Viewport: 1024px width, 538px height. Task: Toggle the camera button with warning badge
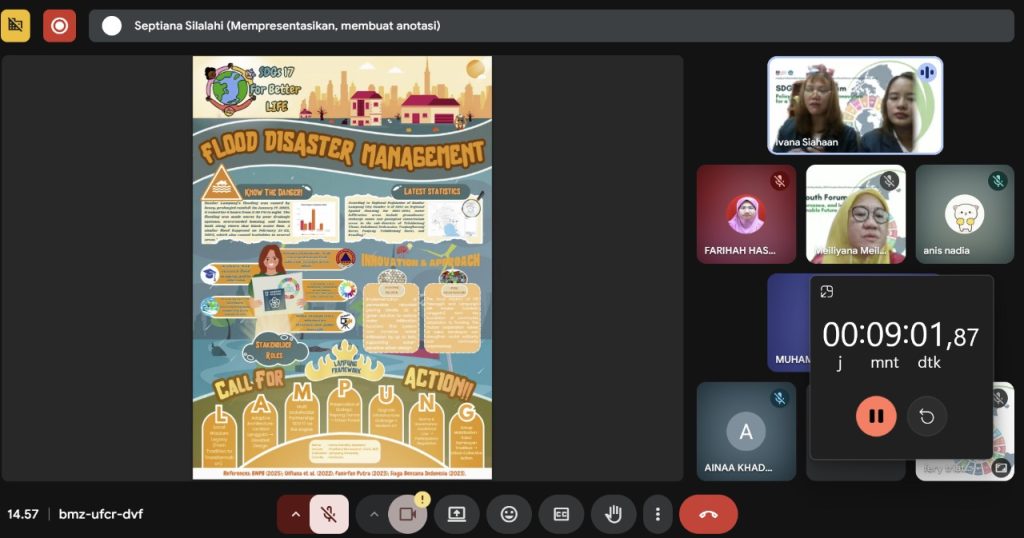click(407, 514)
